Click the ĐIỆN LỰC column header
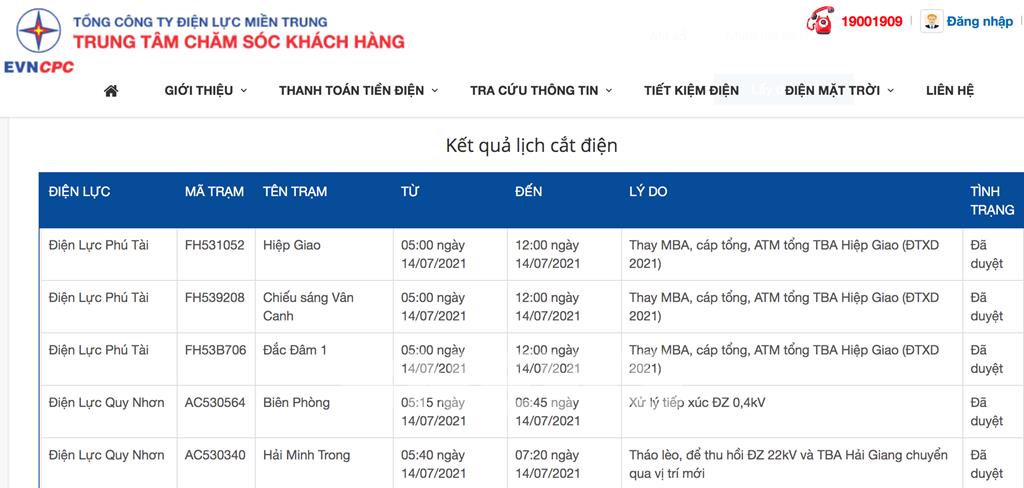Screen dimensions: 1024x488 pyautogui.click(x=79, y=192)
